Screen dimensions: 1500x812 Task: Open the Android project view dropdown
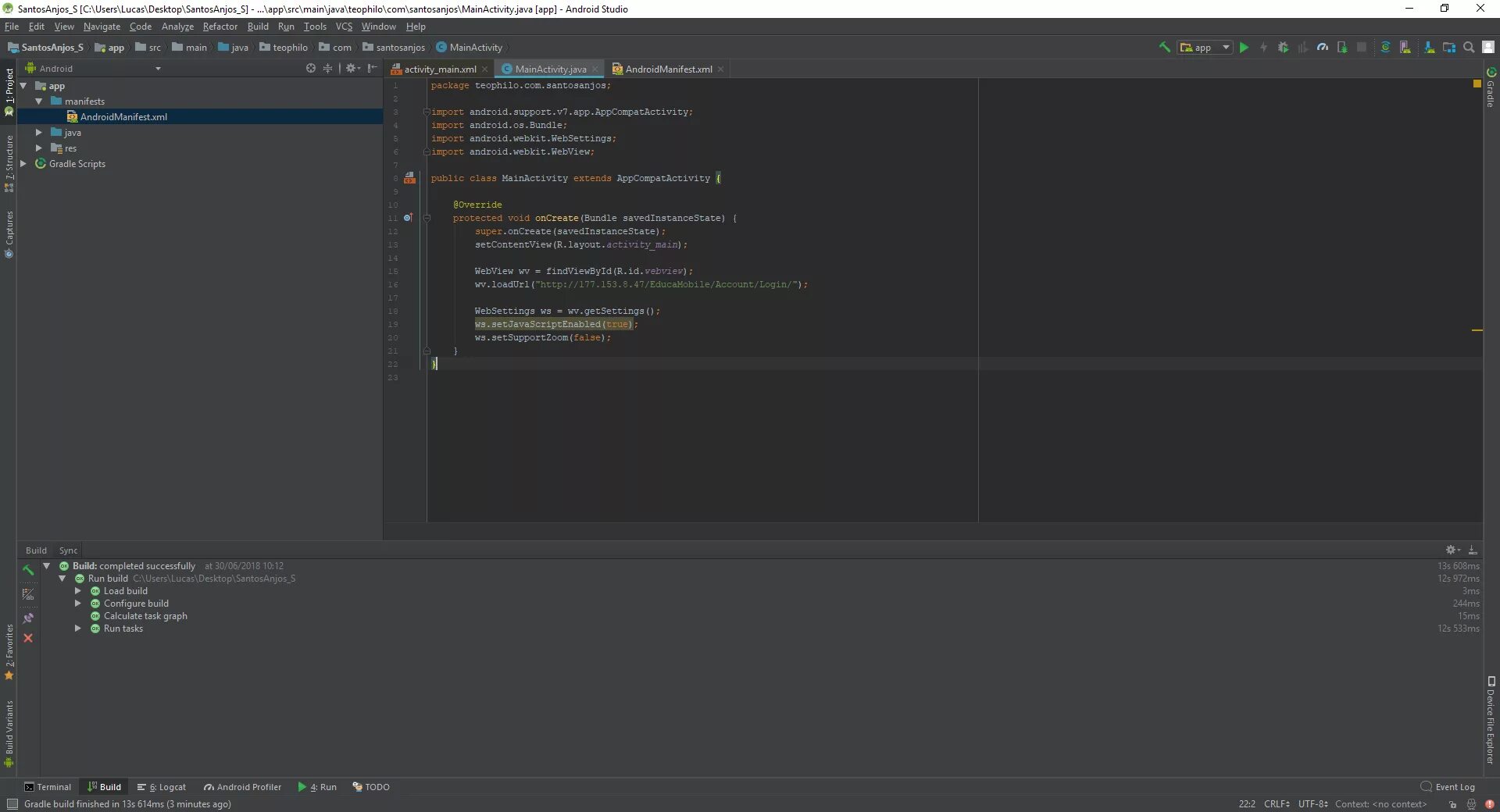(x=92, y=69)
